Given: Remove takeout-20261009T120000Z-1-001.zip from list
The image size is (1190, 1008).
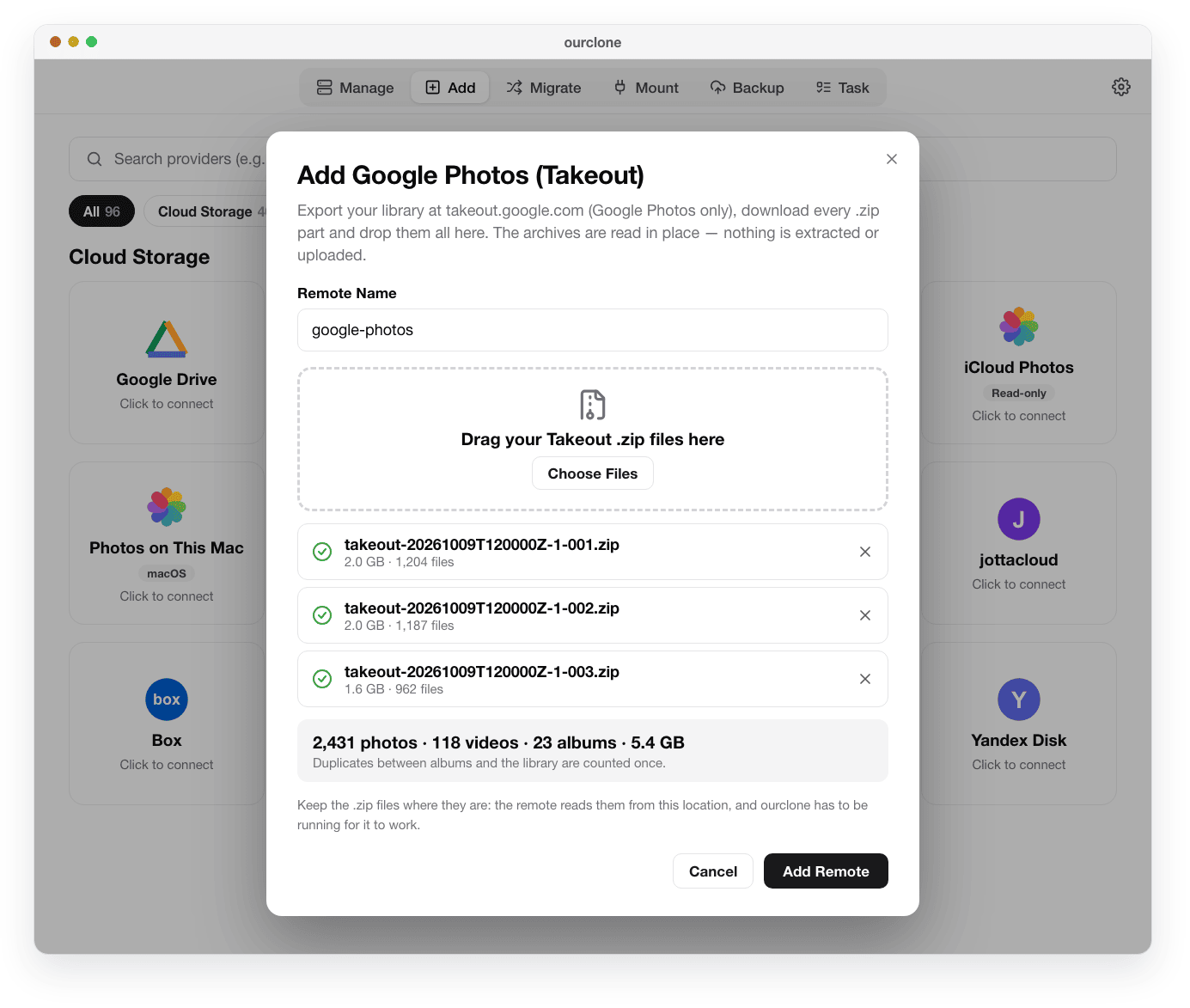Looking at the screenshot, I should 865,552.
